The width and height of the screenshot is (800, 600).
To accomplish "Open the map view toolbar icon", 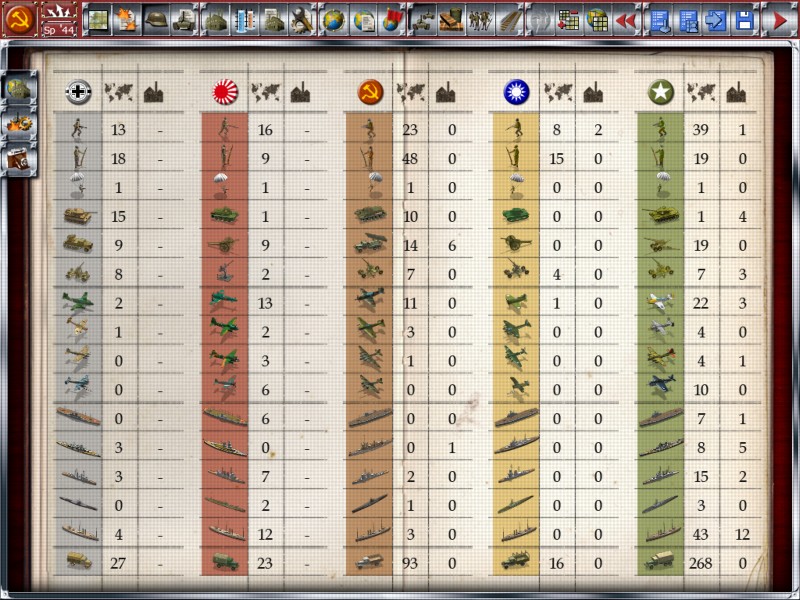I will tap(98, 20).
